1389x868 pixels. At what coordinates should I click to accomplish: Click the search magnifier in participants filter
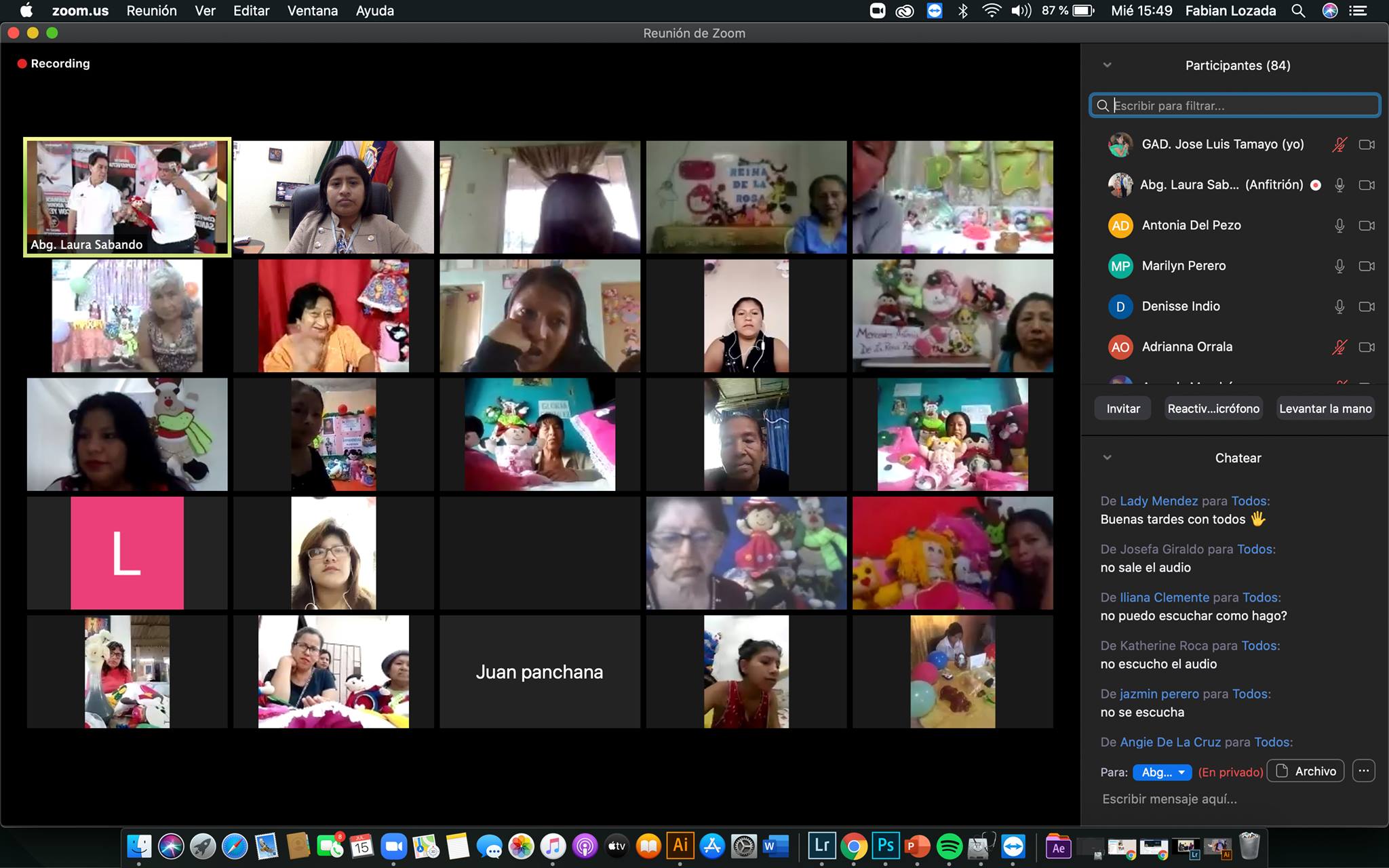[x=1103, y=106]
